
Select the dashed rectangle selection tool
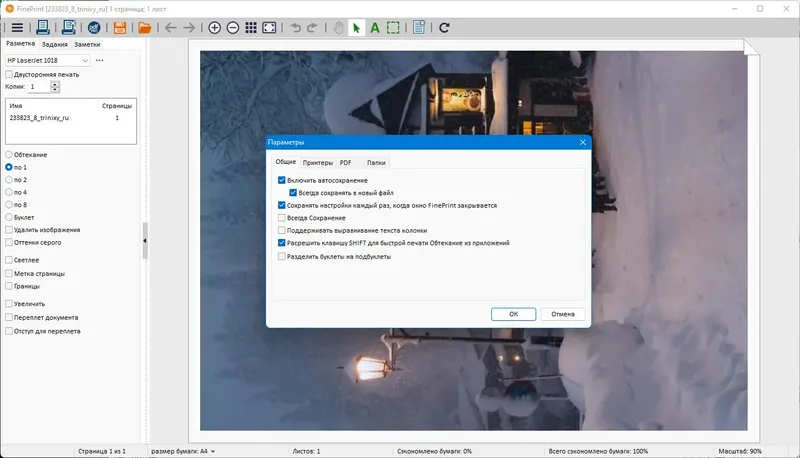point(393,28)
